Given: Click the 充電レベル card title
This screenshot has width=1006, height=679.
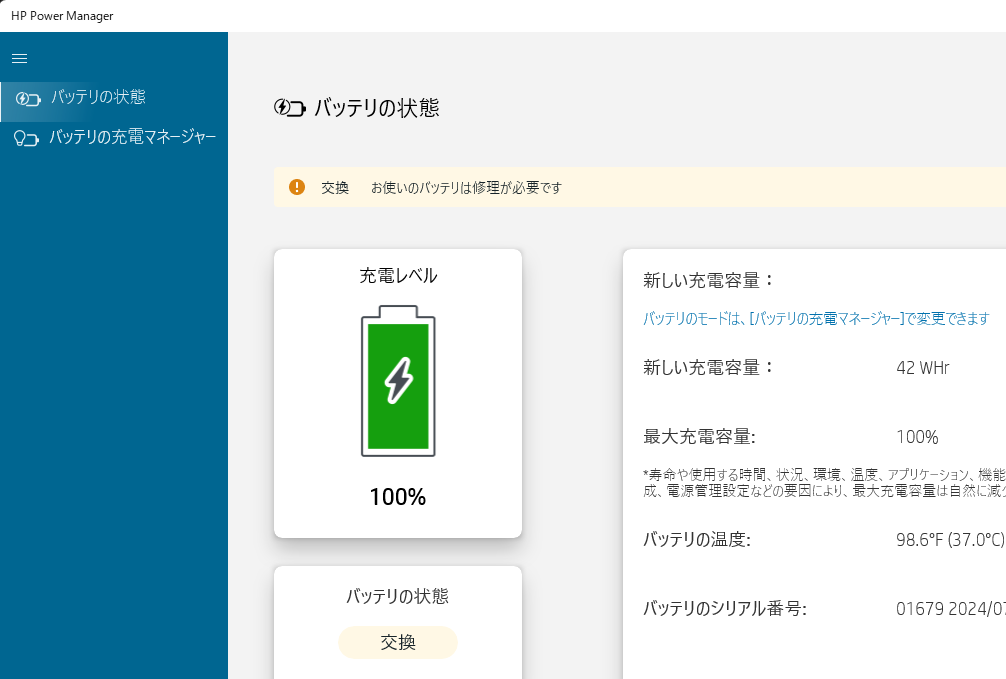Looking at the screenshot, I should pos(398,276).
